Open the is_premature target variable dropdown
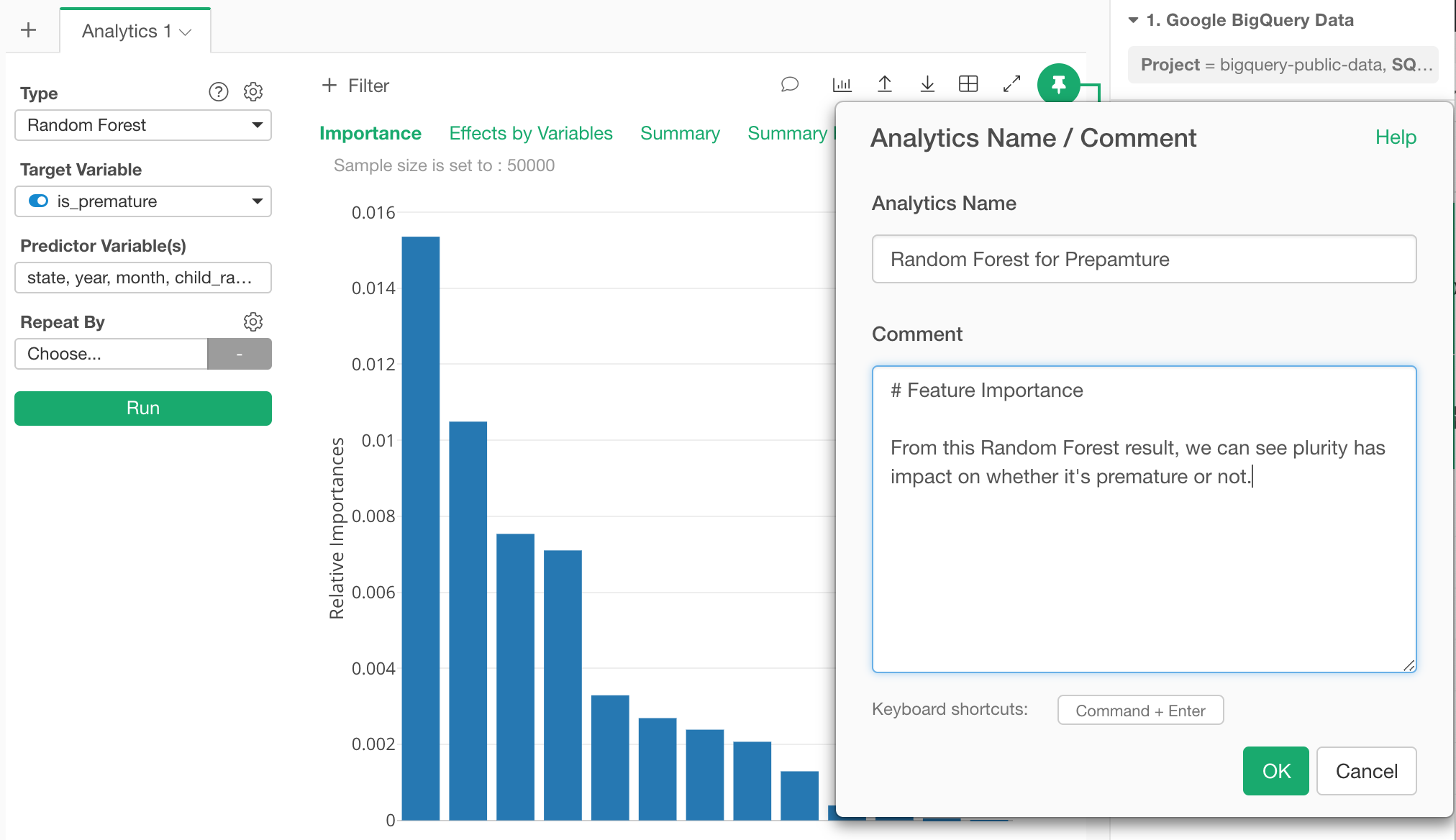This screenshot has height=840, width=1456. pos(143,201)
